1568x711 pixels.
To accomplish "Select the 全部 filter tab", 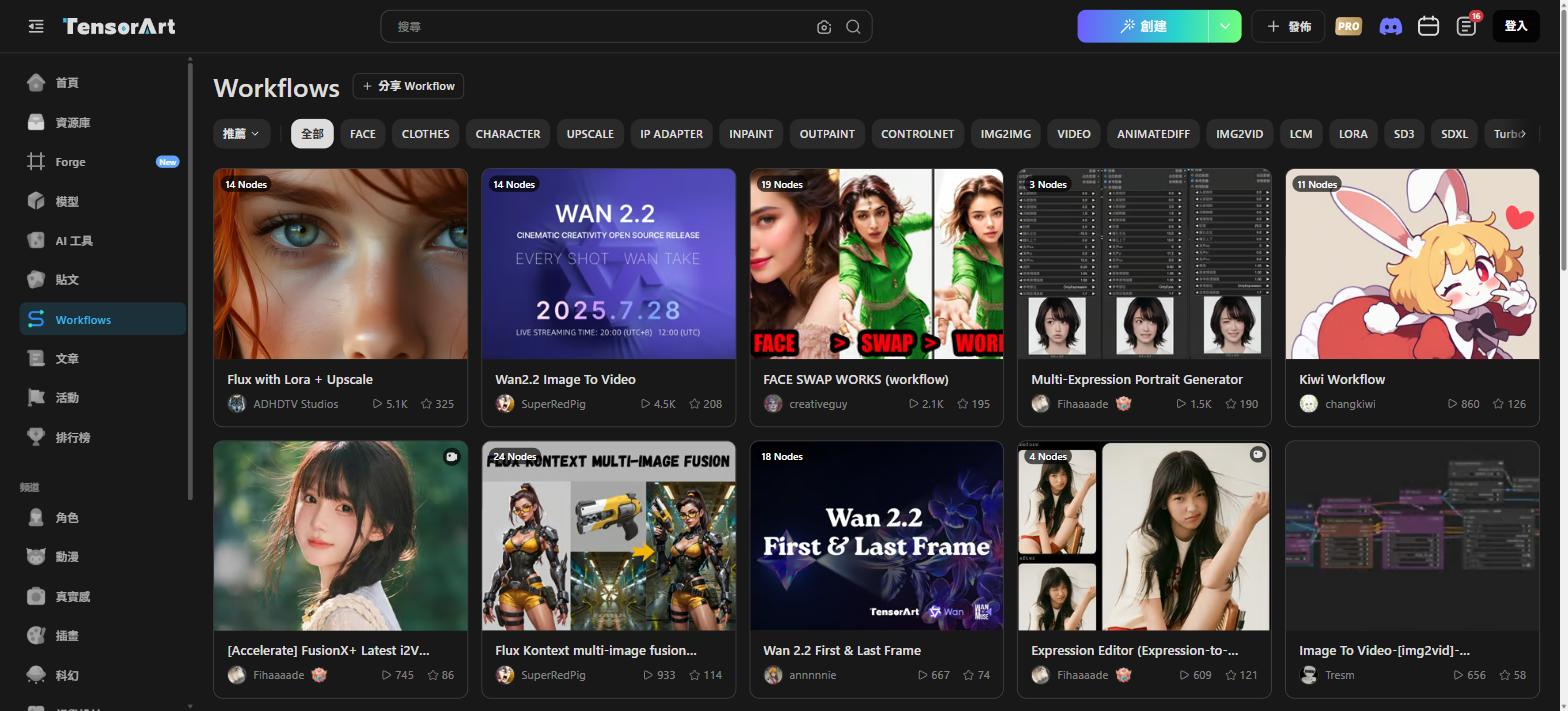I will click(312, 134).
